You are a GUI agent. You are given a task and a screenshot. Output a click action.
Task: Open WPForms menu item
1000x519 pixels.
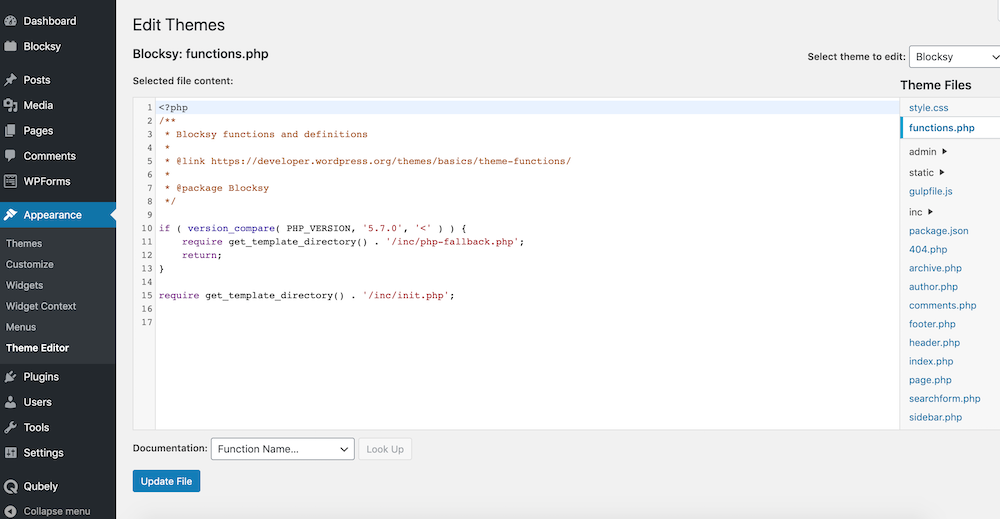pos(47,181)
